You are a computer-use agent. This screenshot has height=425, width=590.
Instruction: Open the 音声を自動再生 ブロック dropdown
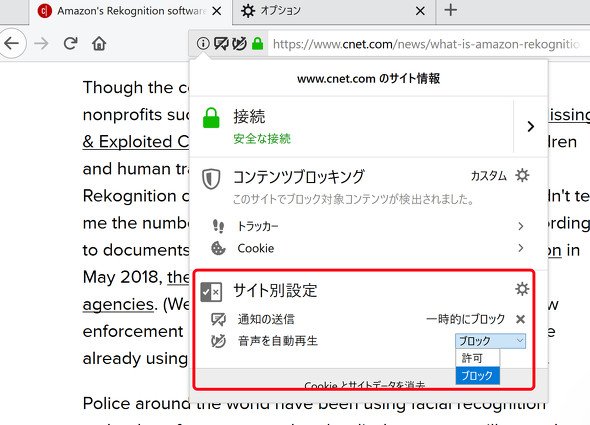pyautogui.click(x=491, y=341)
